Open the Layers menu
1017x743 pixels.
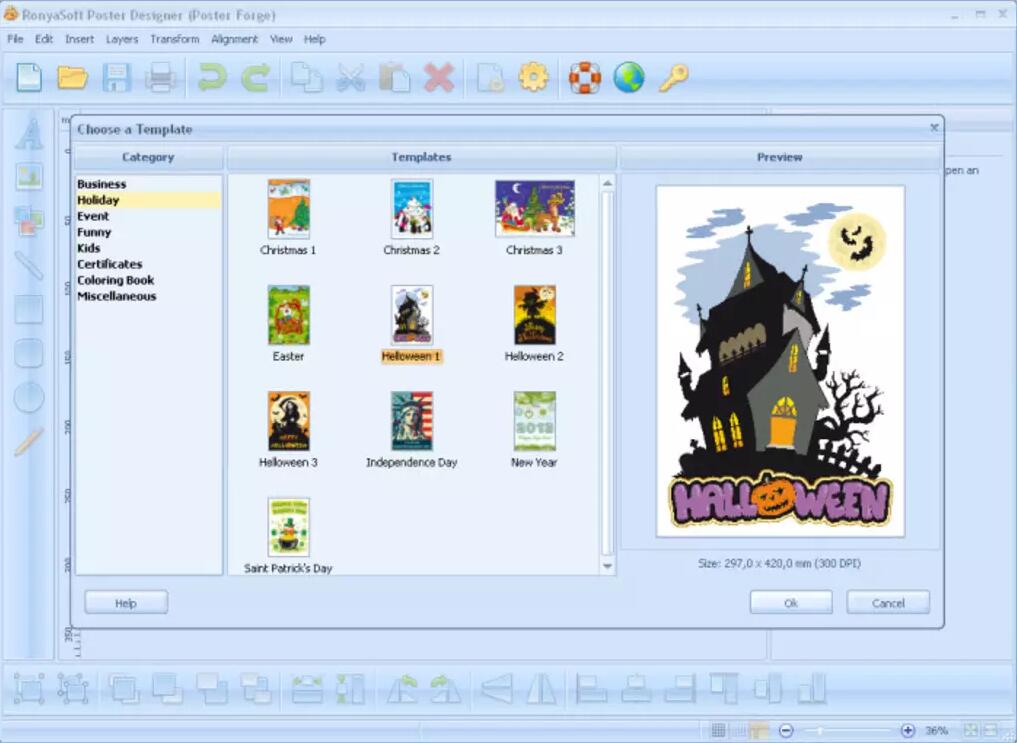pyautogui.click(x=122, y=39)
